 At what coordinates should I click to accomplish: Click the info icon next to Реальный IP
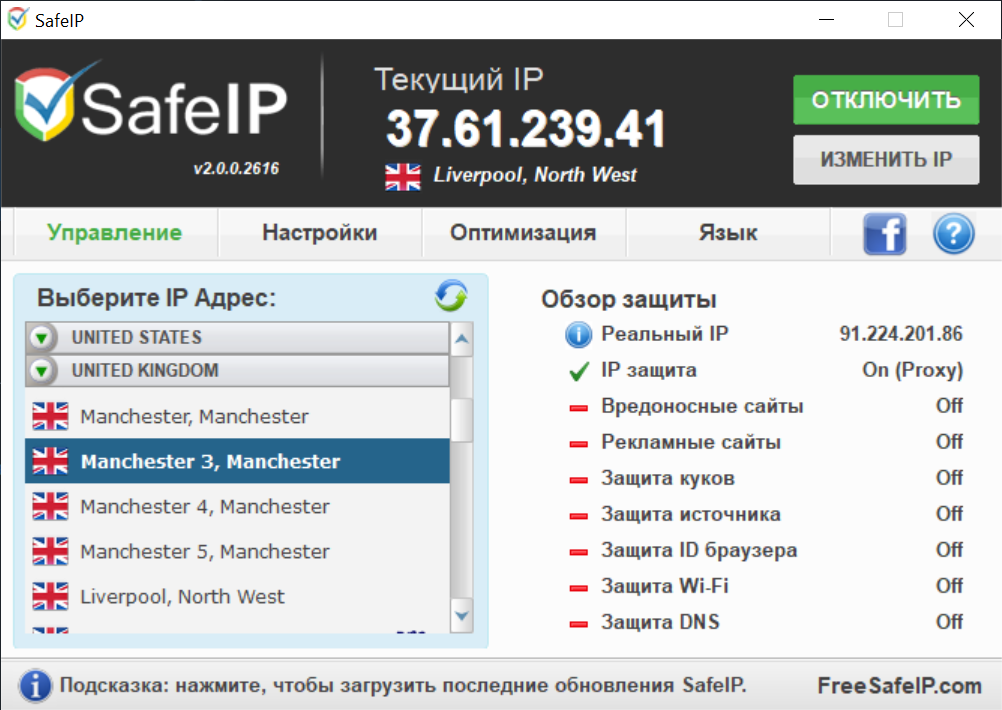(x=578, y=334)
